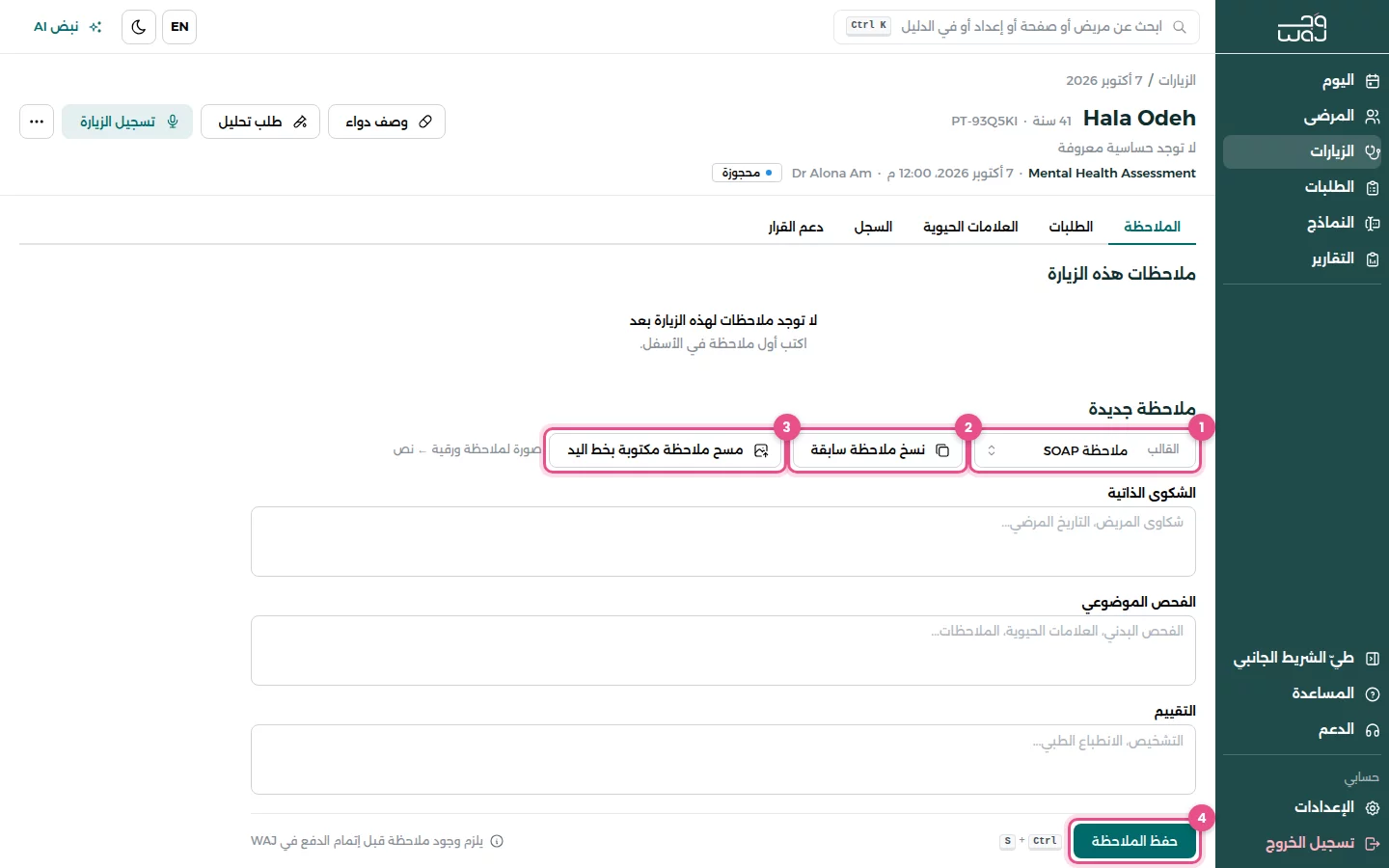Click الزيارات breadcrumb link
The width and height of the screenshot is (1389, 868).
[x=1177, y=80]
